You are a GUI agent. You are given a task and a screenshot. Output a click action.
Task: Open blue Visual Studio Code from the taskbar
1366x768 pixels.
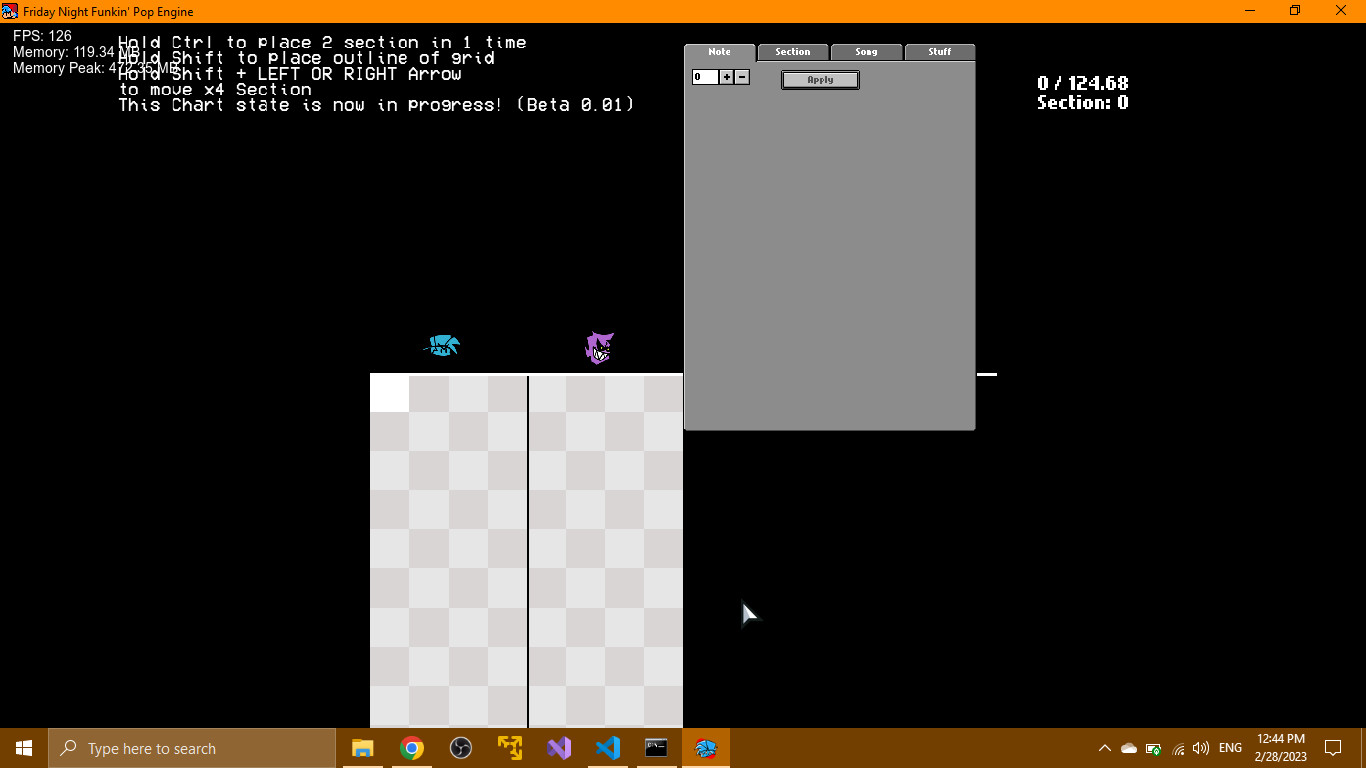pos(607,748)
